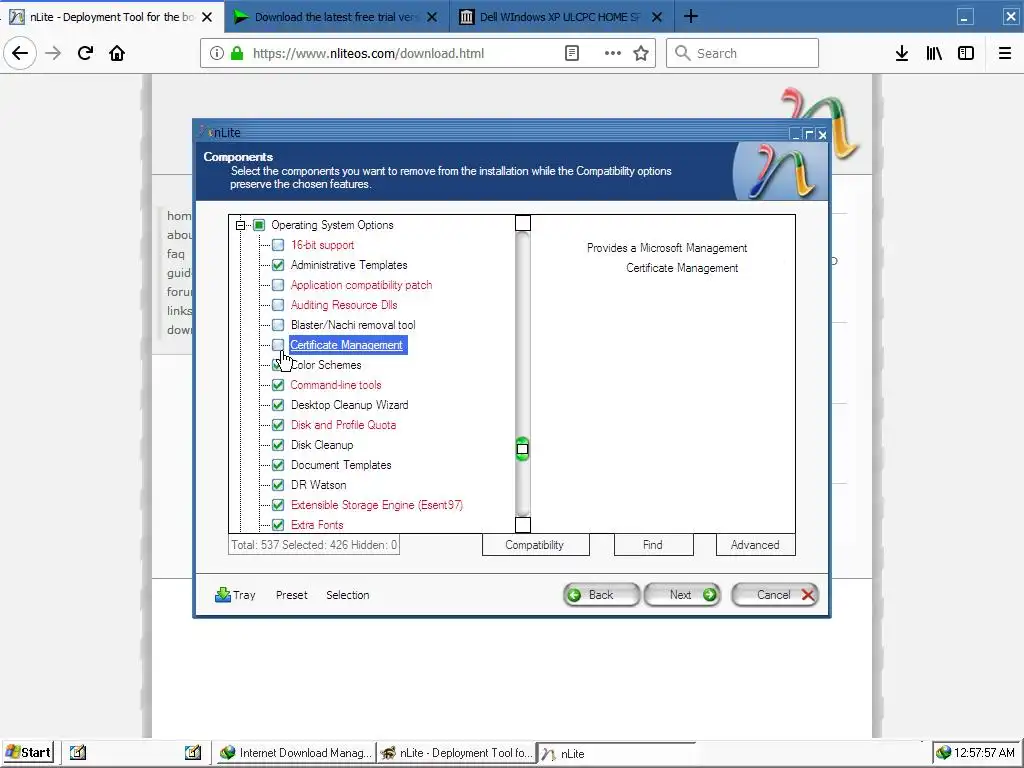Image resolution: width=1024 pixels, height=768 pixels.
Task: Click the scroll down button of component list
Action: pyautogui.click(x=522, y=524)
